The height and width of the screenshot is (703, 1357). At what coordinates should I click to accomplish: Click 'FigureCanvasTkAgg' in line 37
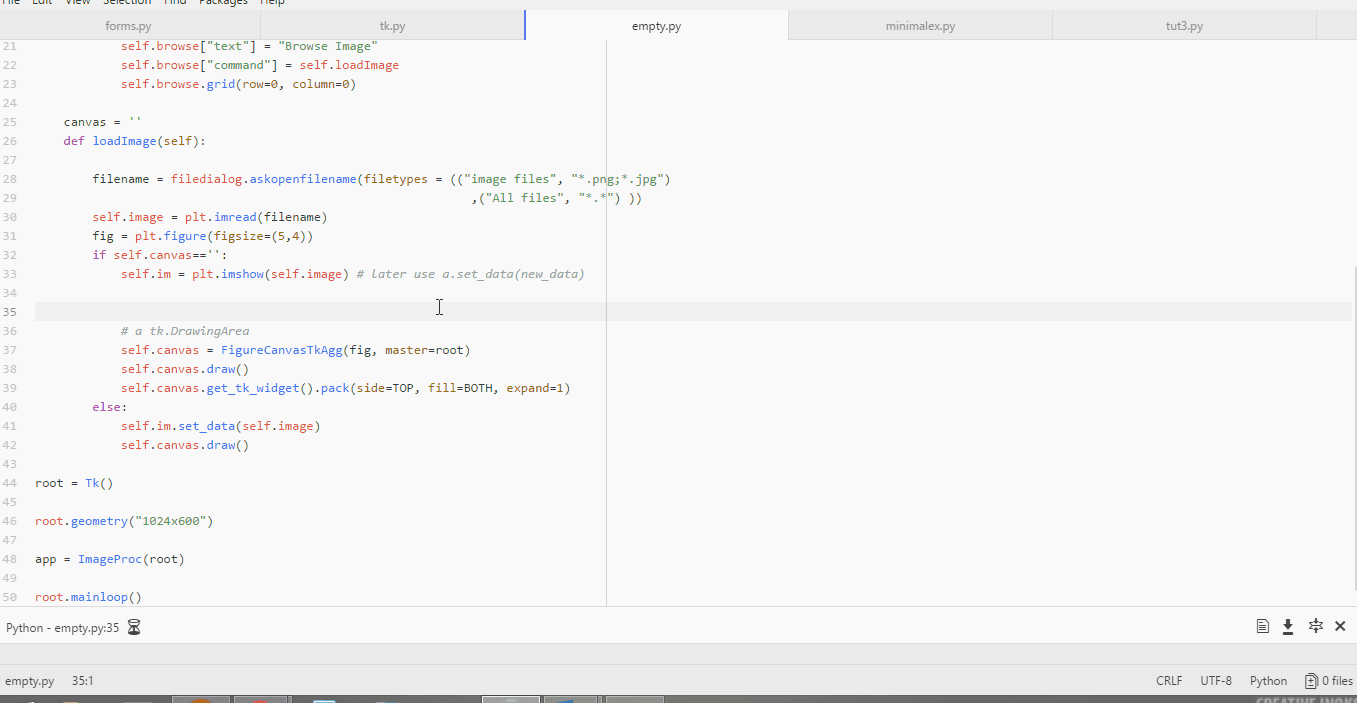point(282,350)
